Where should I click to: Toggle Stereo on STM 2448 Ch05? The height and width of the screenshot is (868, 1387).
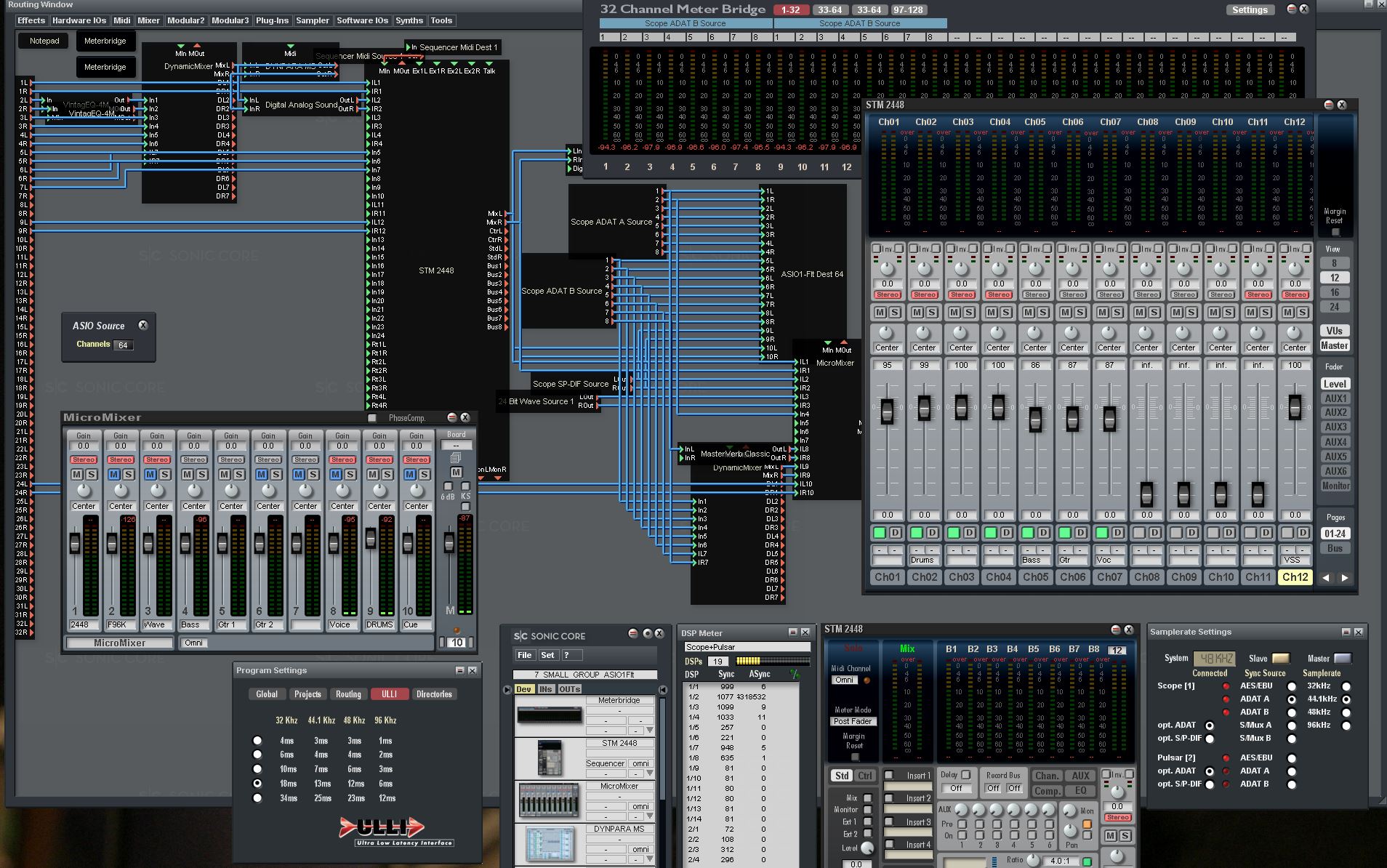(x=1035, y=294)
